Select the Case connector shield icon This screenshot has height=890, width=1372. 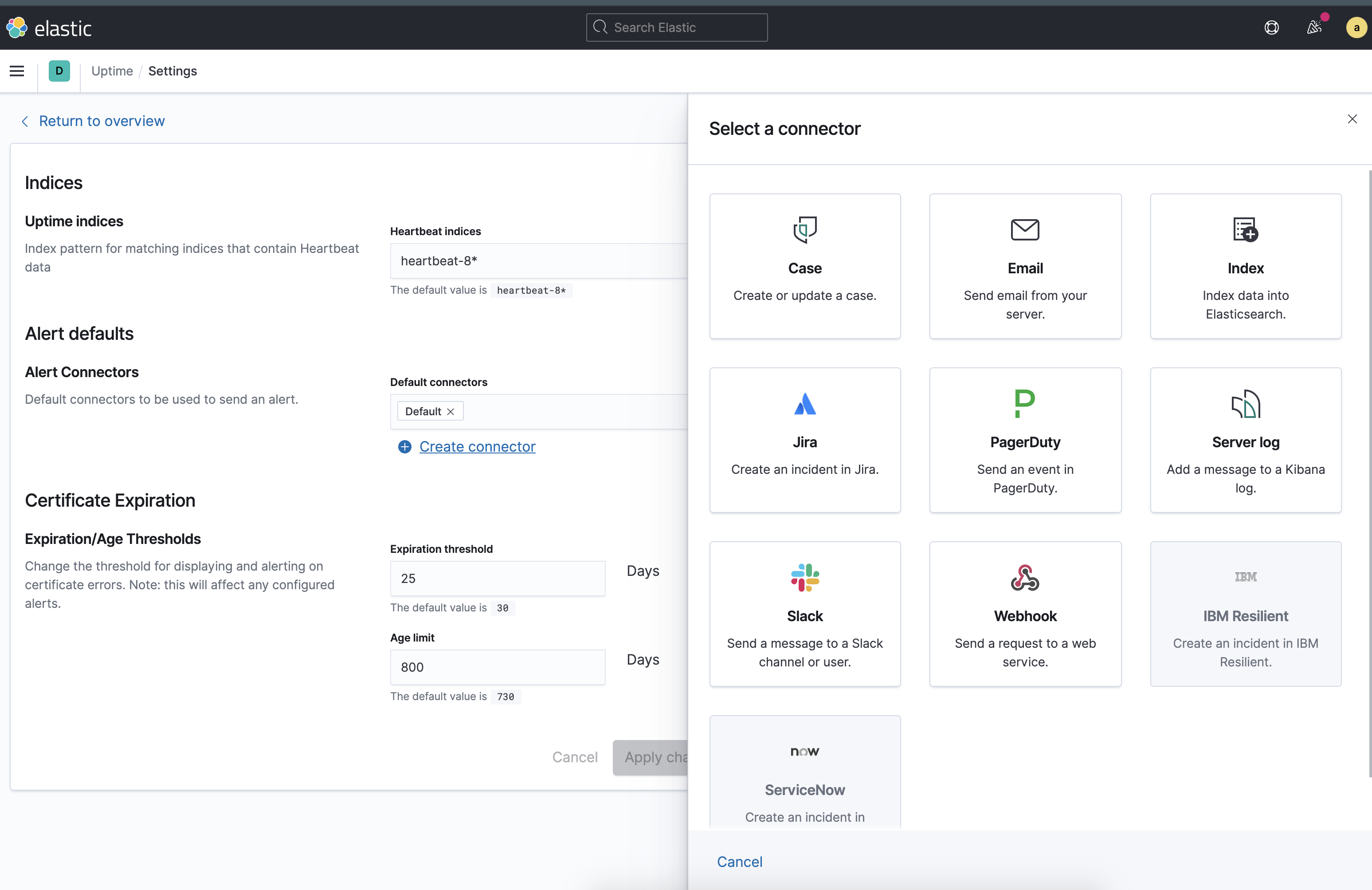pyautogui.click(x=805, y=229)
